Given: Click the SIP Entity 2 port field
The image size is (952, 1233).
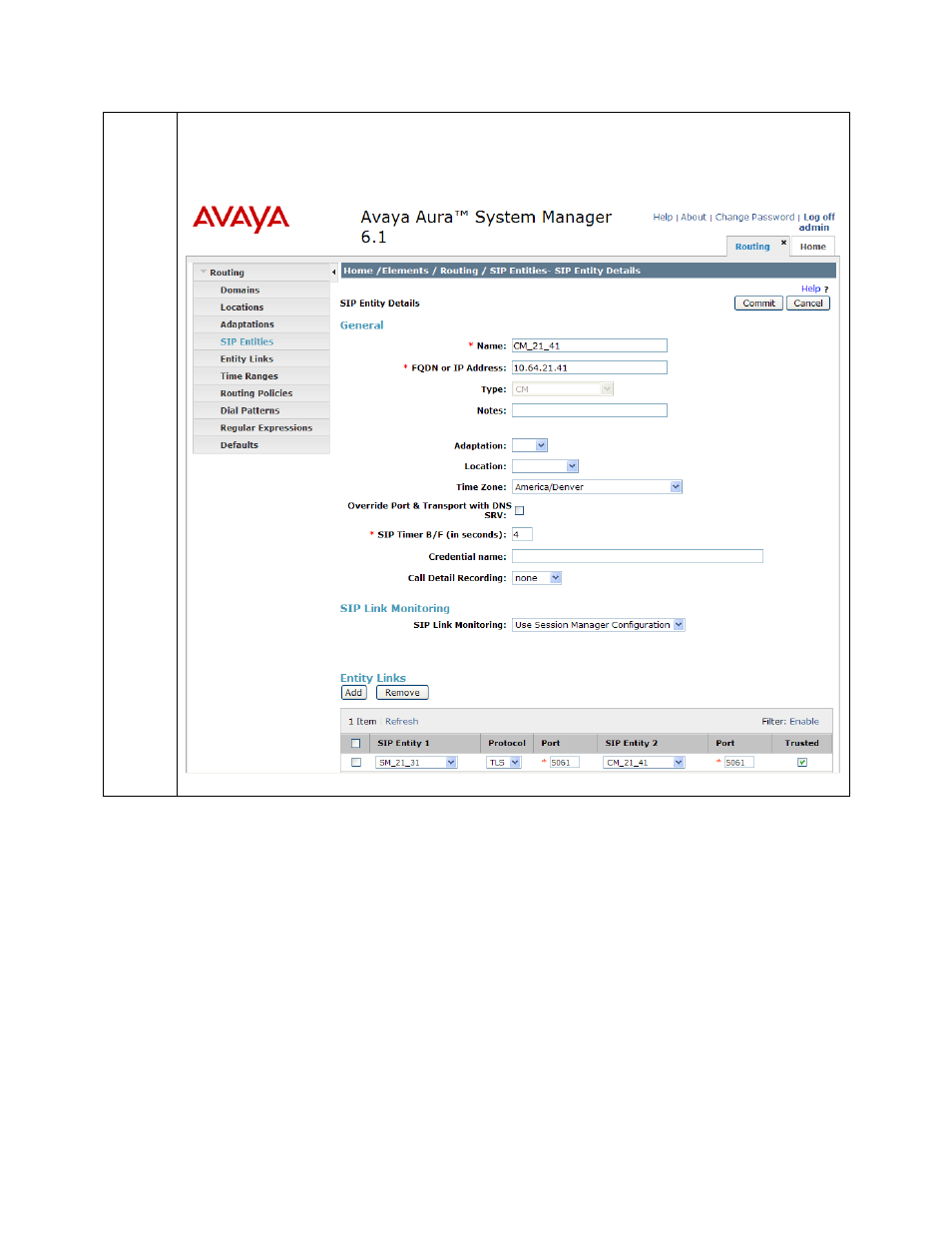Looking at the screenshot, I should (738, 763).
